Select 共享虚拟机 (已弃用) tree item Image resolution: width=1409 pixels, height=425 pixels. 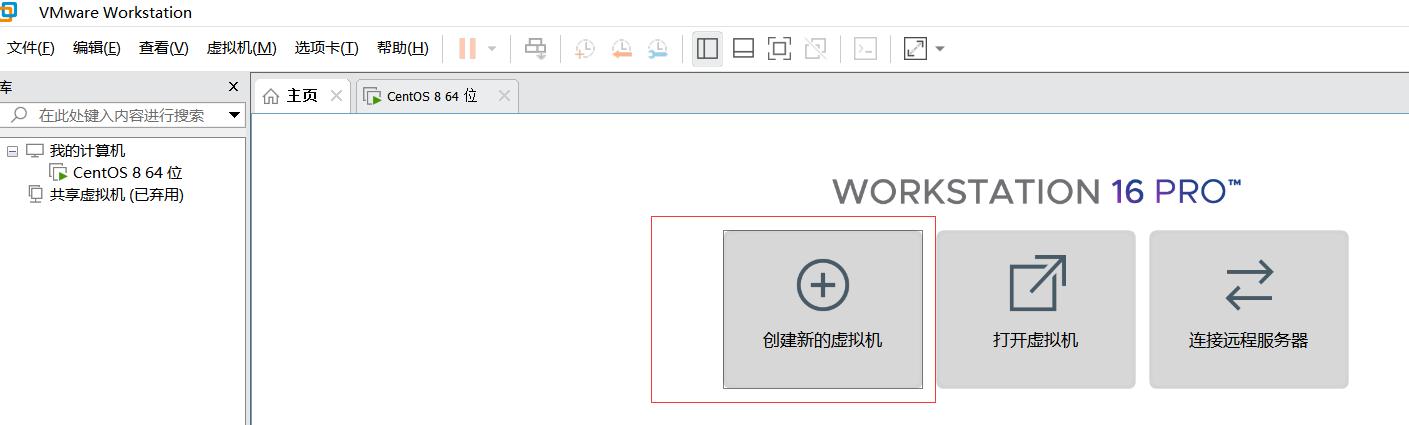[x=117, y=195]
